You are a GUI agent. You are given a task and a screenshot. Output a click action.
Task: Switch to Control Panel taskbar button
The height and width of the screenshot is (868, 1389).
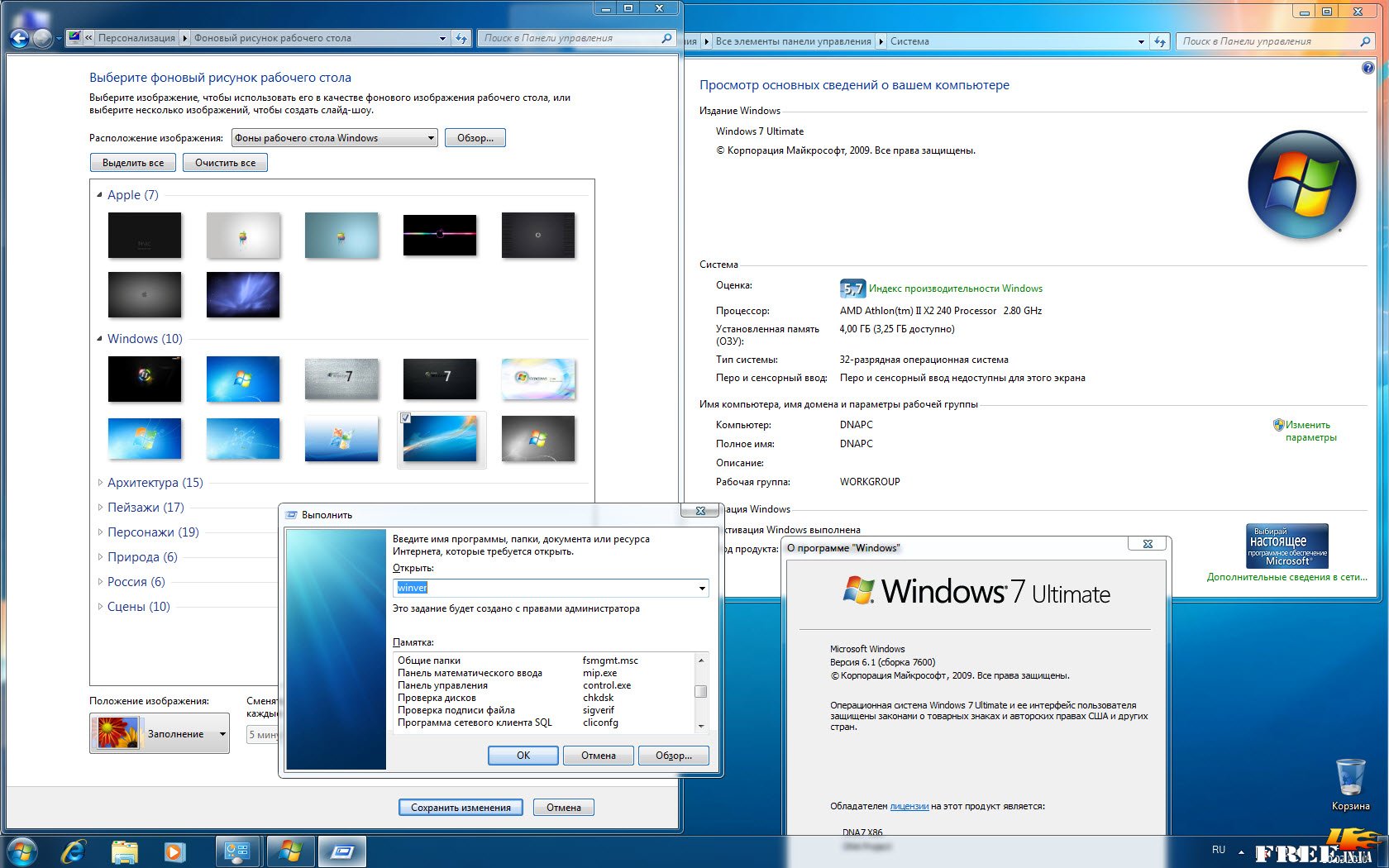(x=237, y=851)
